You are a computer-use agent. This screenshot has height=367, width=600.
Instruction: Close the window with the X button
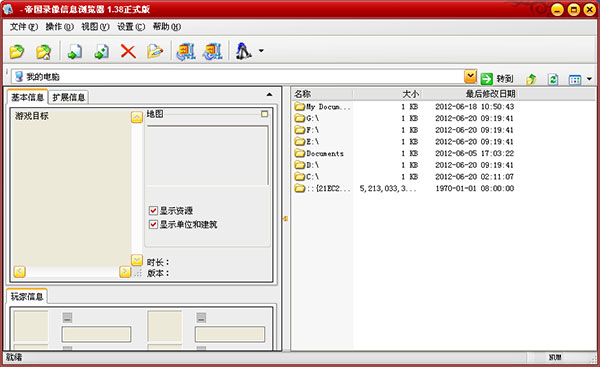[x=590, y=10]
